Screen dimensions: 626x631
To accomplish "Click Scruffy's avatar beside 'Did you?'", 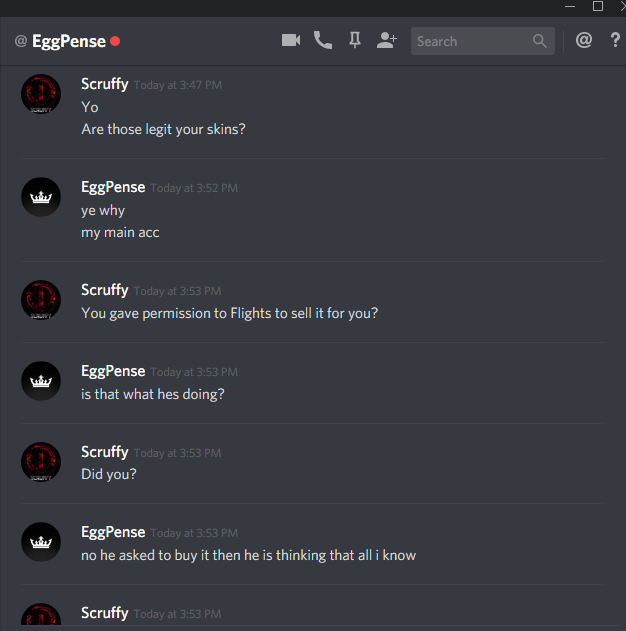I will [41, 462].
